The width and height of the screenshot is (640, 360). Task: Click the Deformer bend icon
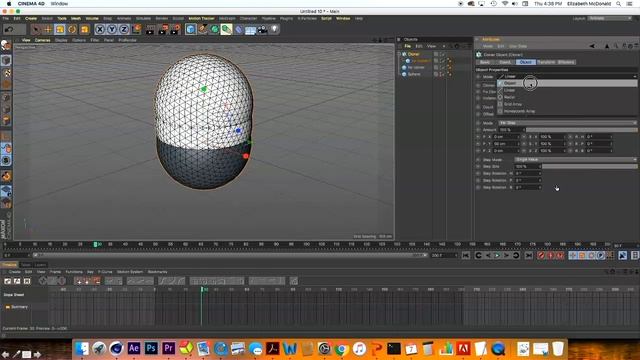pos(239,29)
